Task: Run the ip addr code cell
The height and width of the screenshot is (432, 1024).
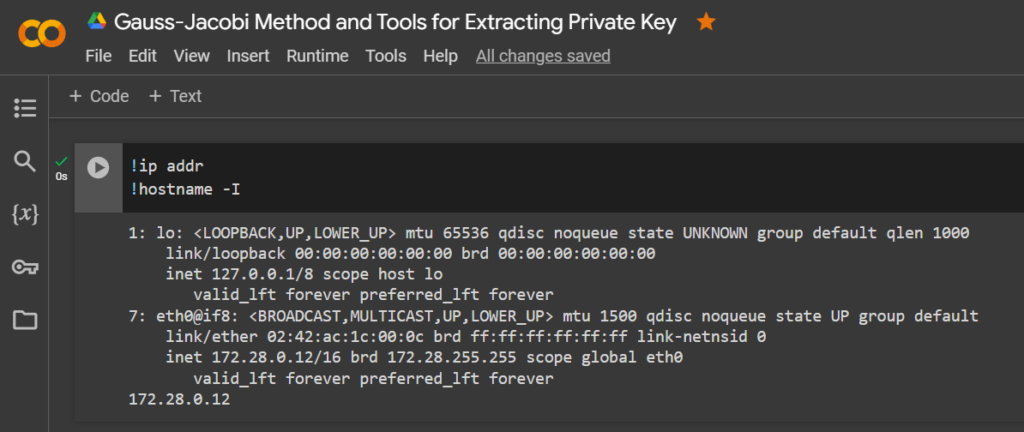Action: [99, 168]
